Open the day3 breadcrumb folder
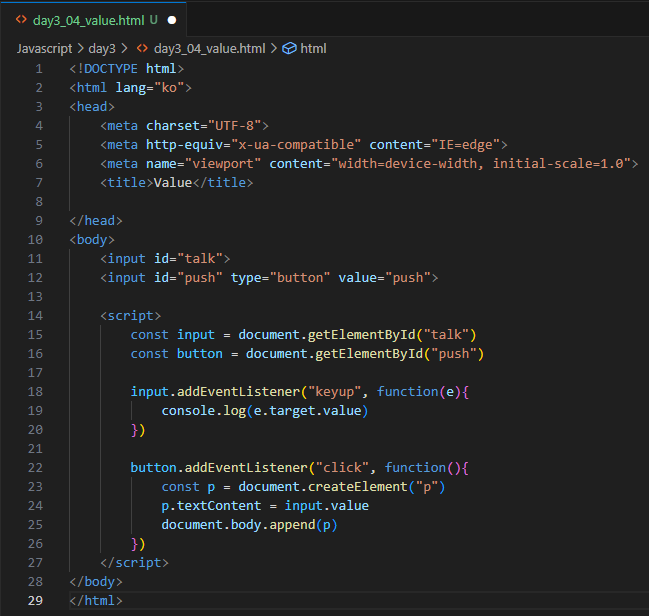Screen dimensions: 649x616 tap(102, 48)
